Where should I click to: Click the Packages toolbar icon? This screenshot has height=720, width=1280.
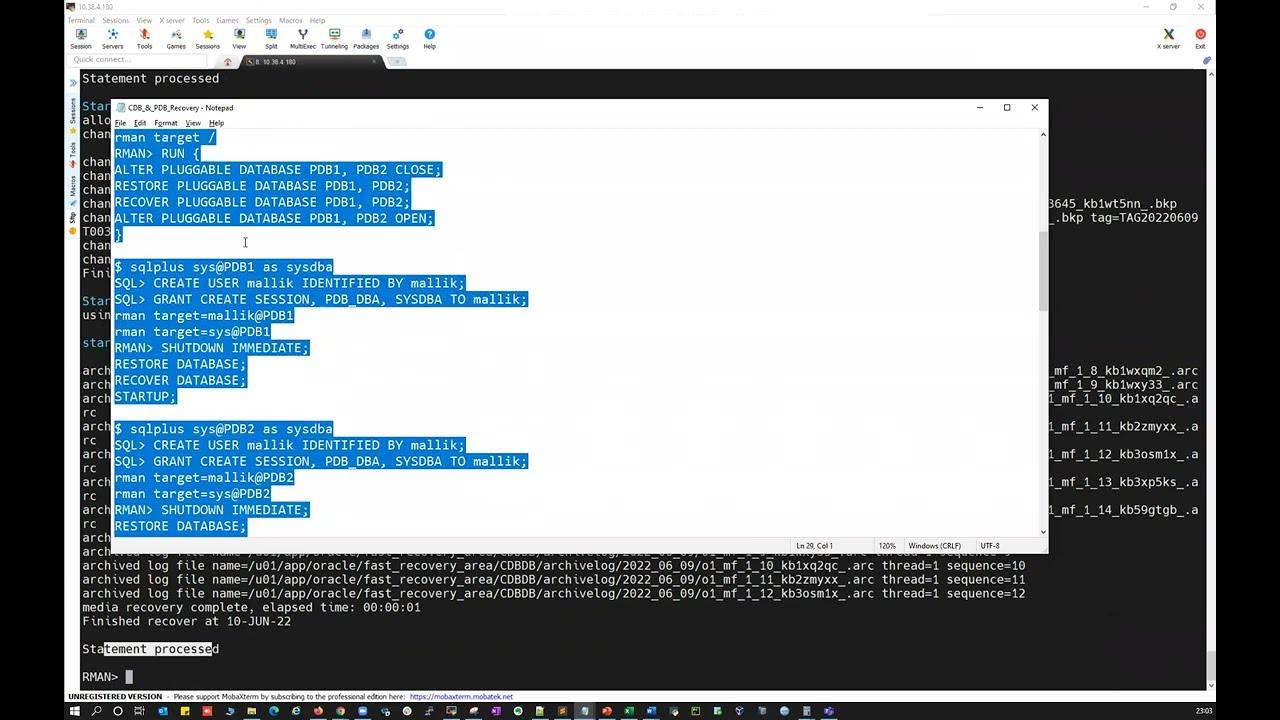(x=366, y=38)
